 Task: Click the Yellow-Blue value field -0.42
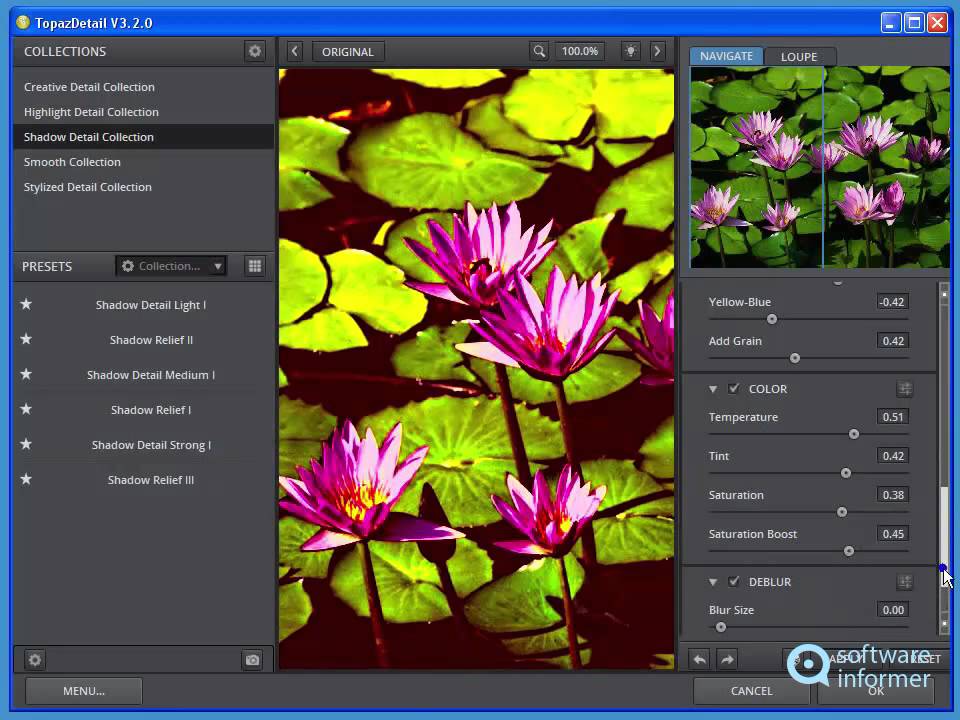(x=893, y=302)
